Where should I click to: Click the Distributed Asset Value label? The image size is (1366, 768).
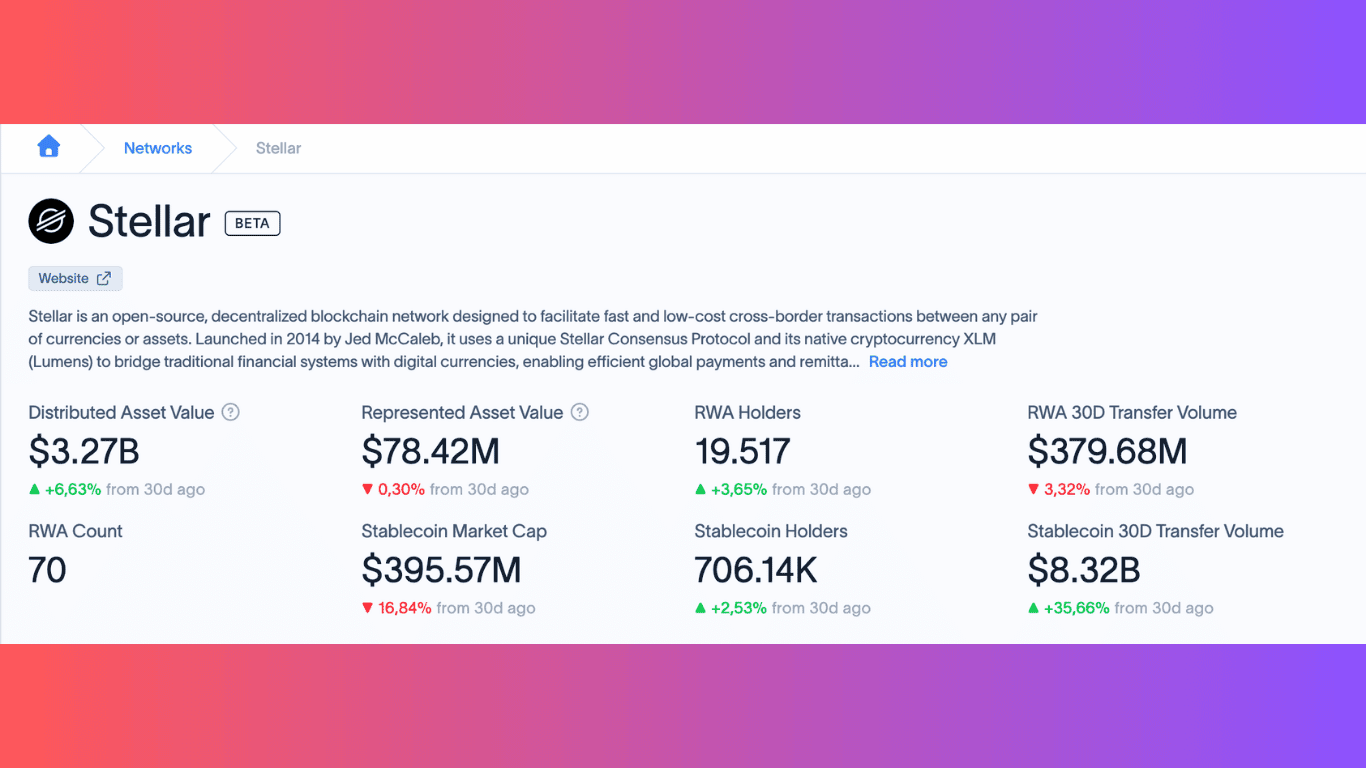(x=121, y=412)
